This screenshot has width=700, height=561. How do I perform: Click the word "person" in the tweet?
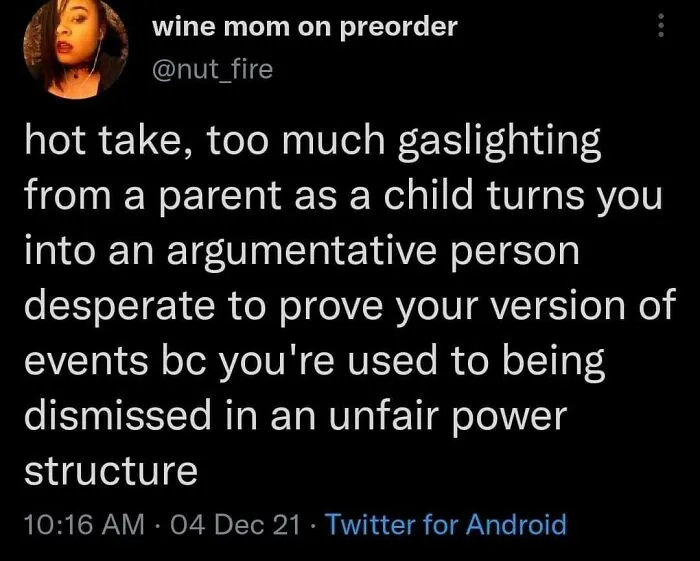tap(515, 253)
